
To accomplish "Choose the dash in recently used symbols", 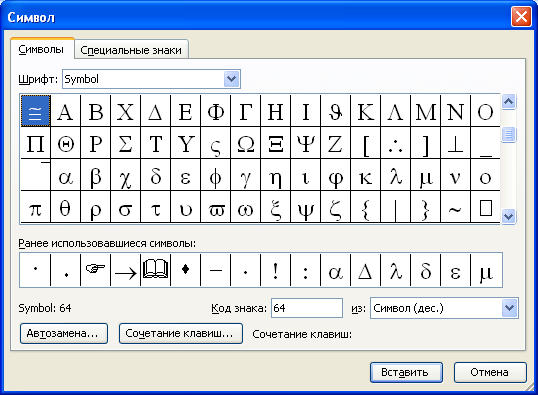I will click(x=216, y=270).
